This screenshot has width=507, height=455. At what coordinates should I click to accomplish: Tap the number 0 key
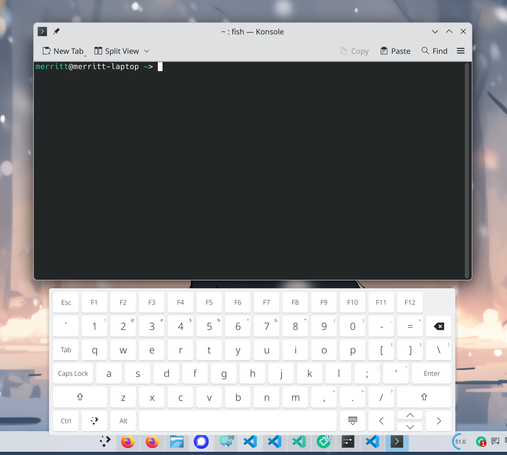point(352,326)
